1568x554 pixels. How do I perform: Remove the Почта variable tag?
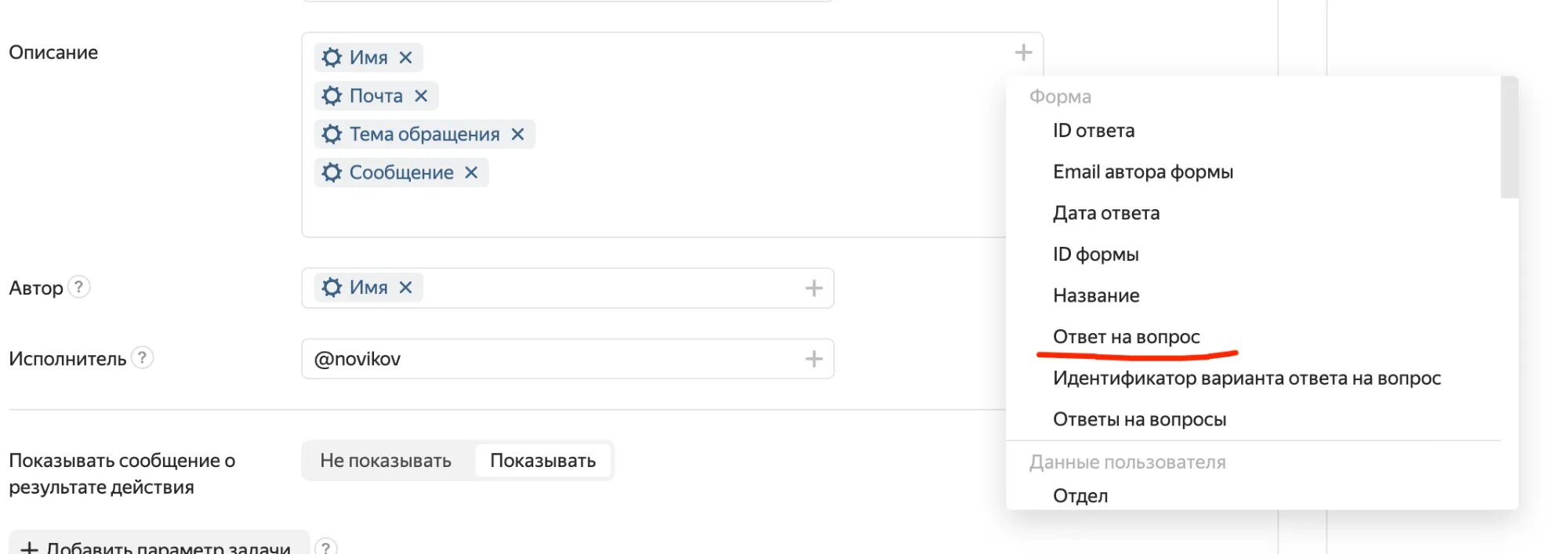[421, 96]
